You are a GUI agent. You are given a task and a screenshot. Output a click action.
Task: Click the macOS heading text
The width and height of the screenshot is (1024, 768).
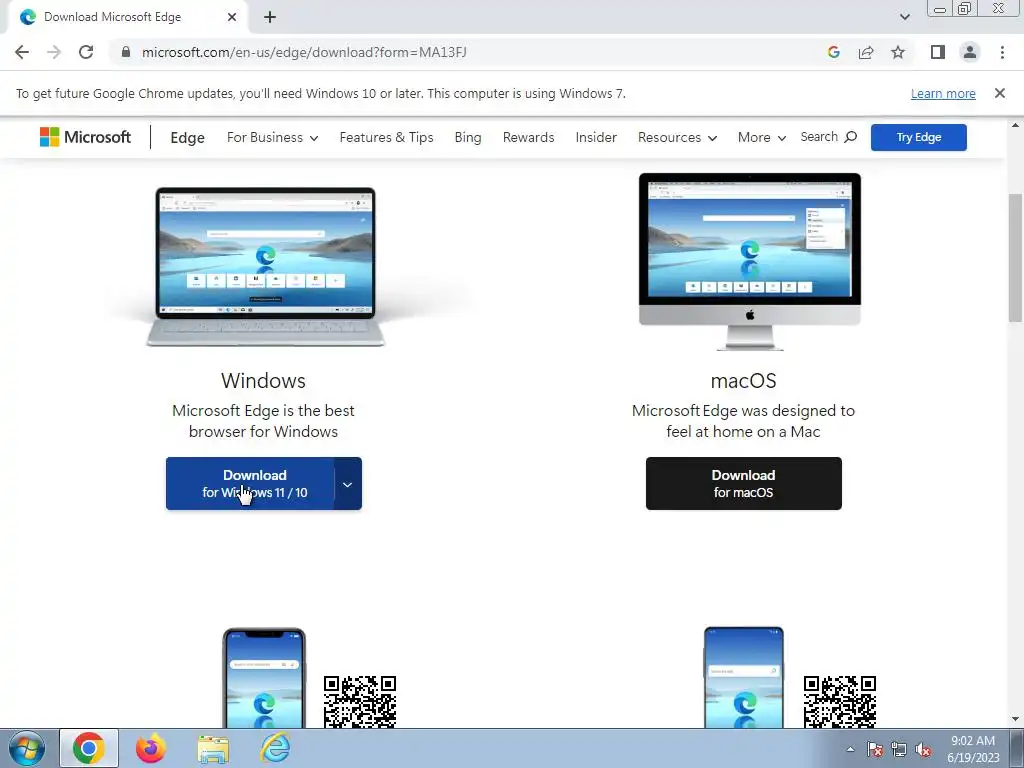(x=743, y=381)
